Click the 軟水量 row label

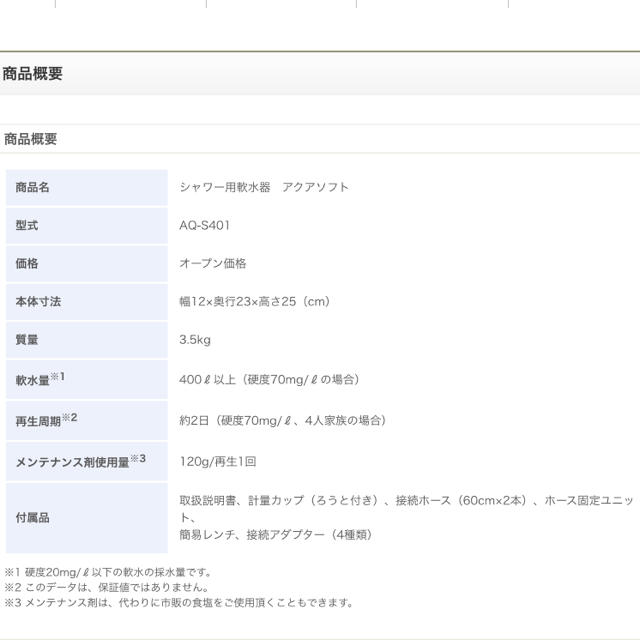coord(40,379)
